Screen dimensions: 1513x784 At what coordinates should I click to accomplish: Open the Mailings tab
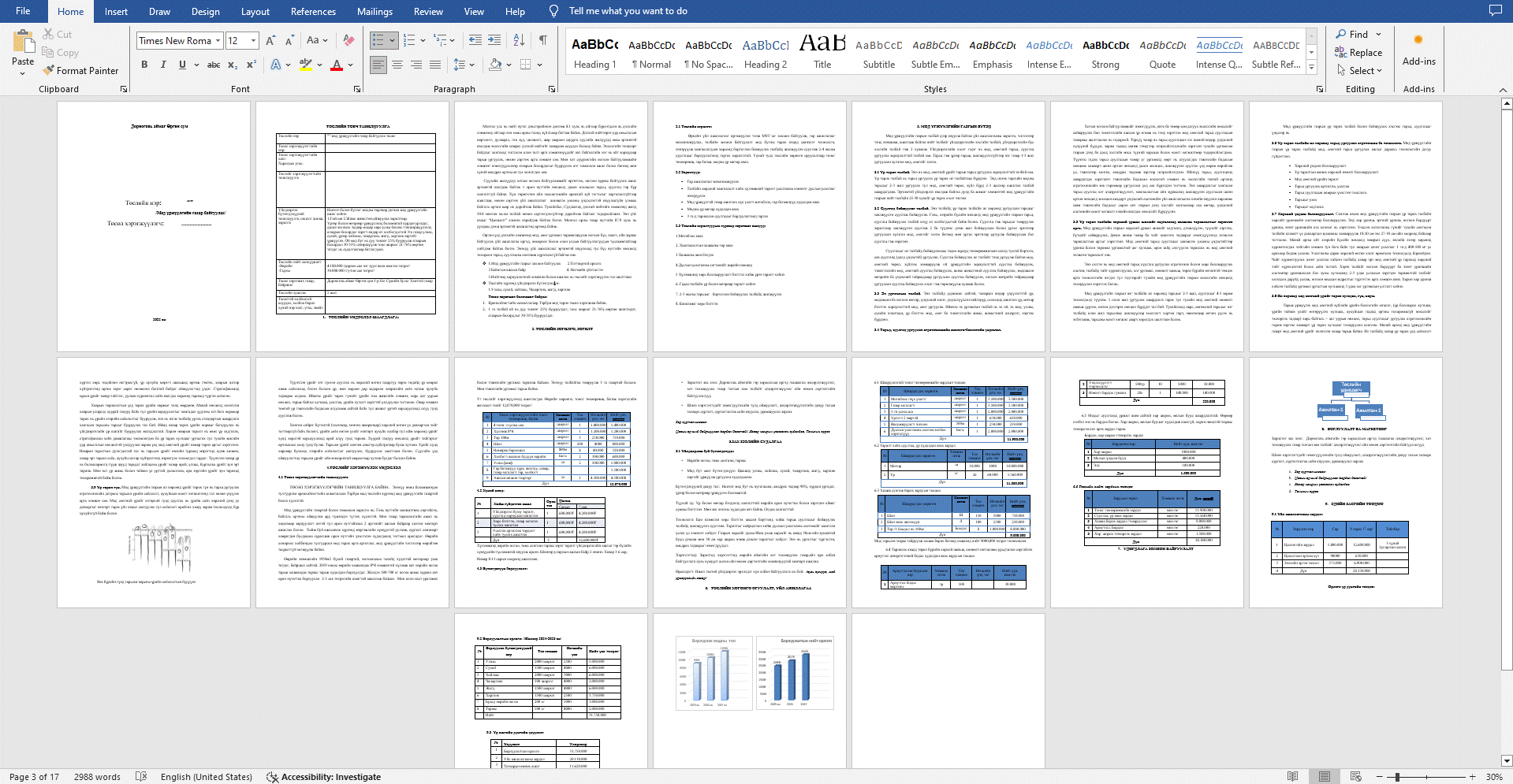click(x=375, y=11)
